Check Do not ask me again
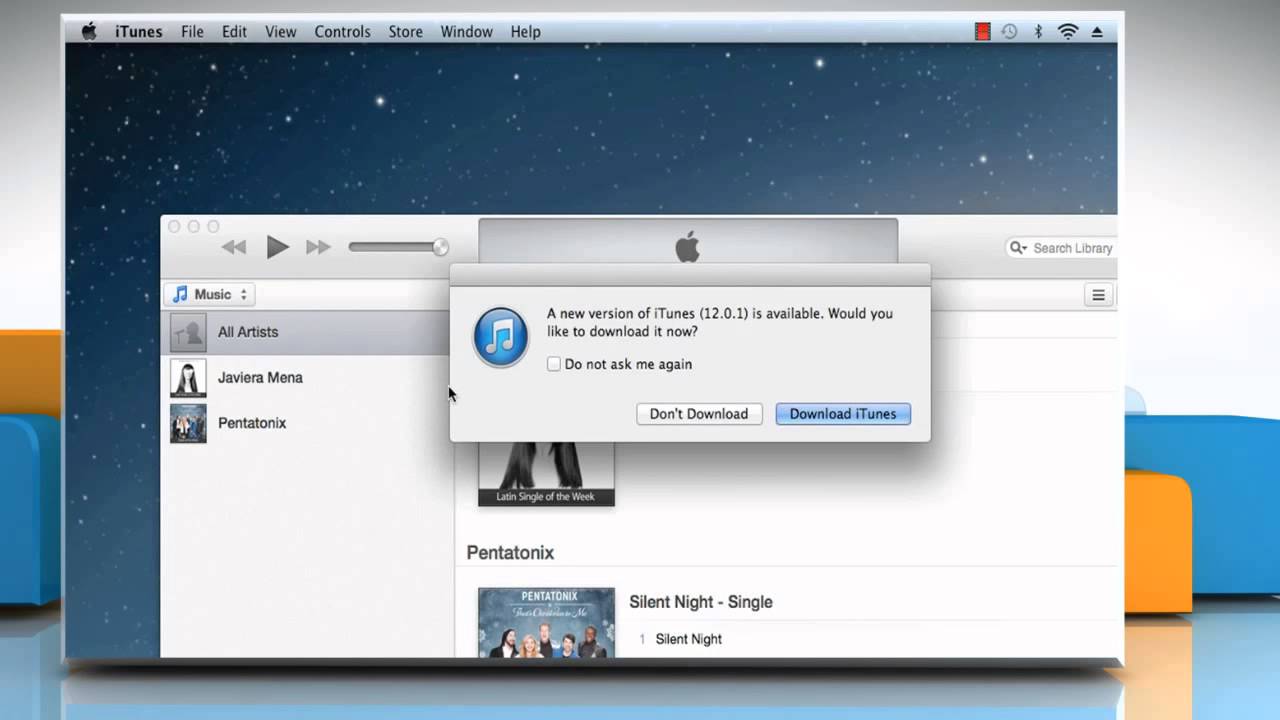Viewport: 1280px width, 720px height. click(x=553, y=364)
